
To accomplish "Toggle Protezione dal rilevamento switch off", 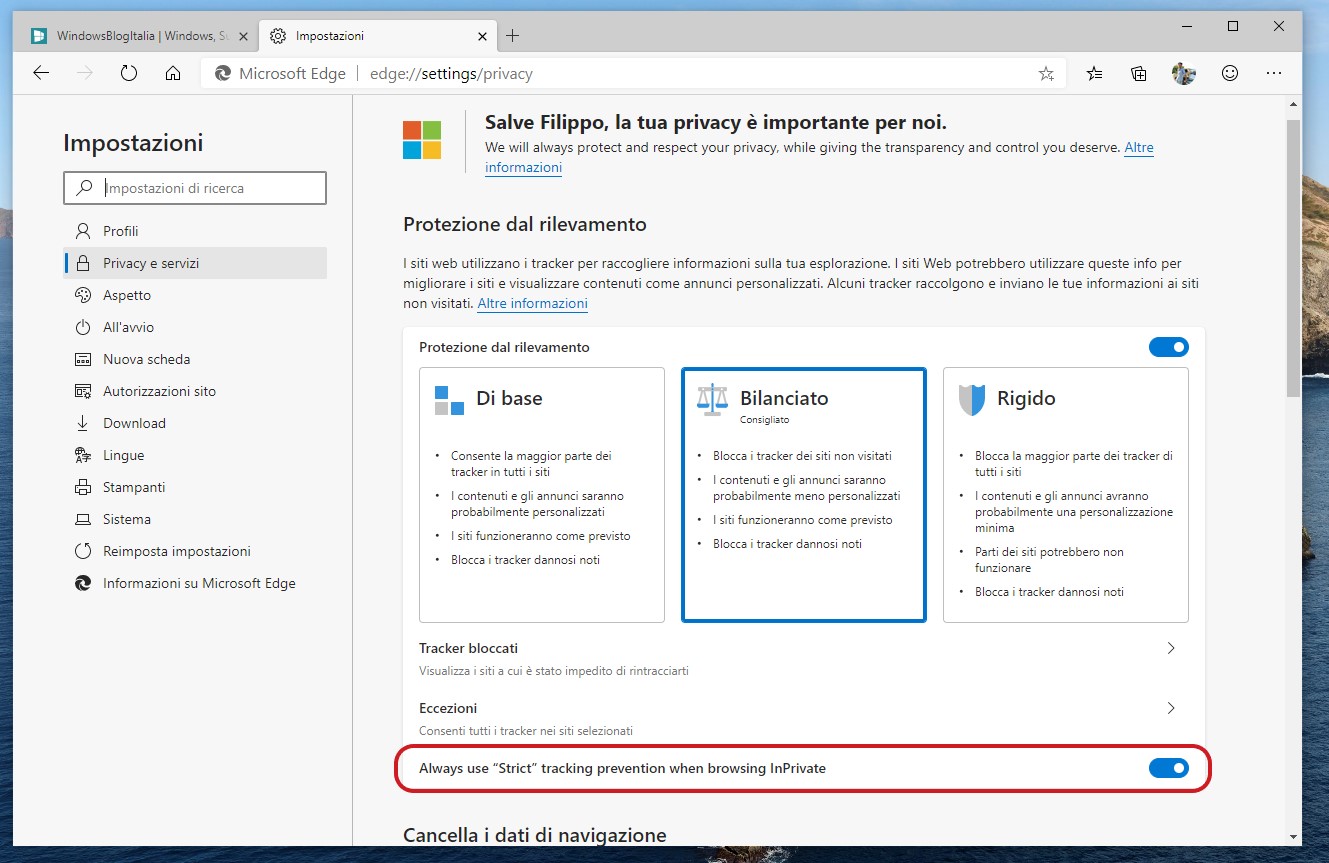I will coord(1168,347).
